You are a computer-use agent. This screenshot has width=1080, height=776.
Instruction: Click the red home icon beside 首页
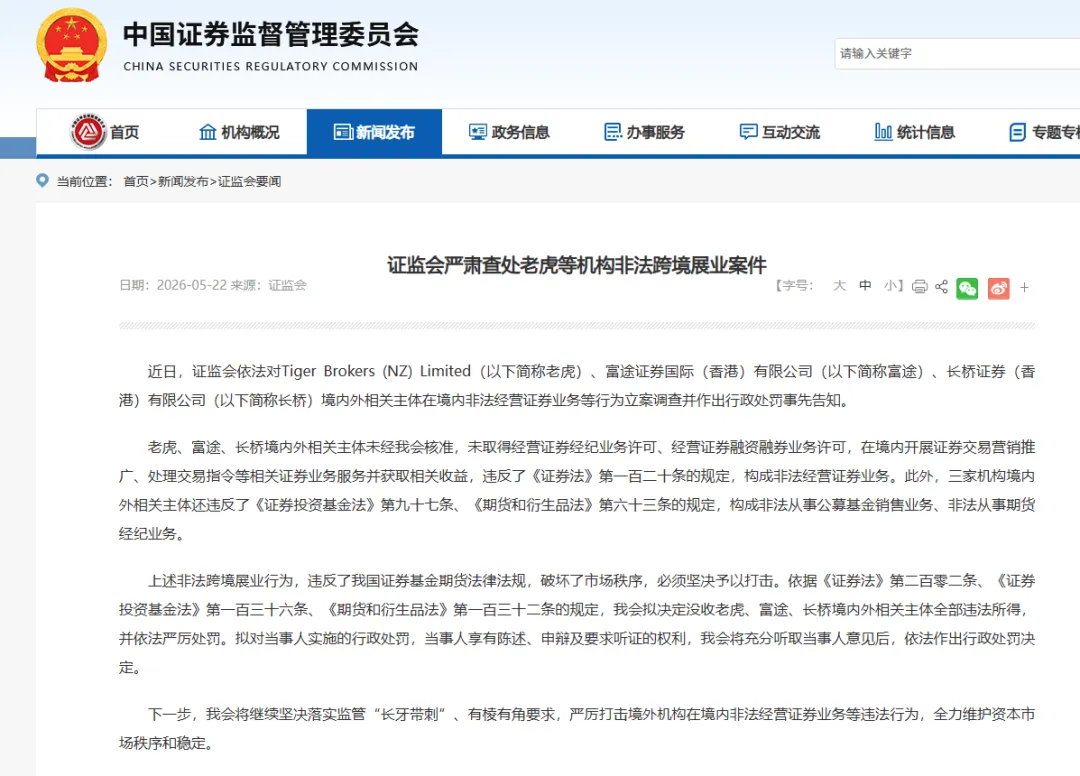[88, 132]
